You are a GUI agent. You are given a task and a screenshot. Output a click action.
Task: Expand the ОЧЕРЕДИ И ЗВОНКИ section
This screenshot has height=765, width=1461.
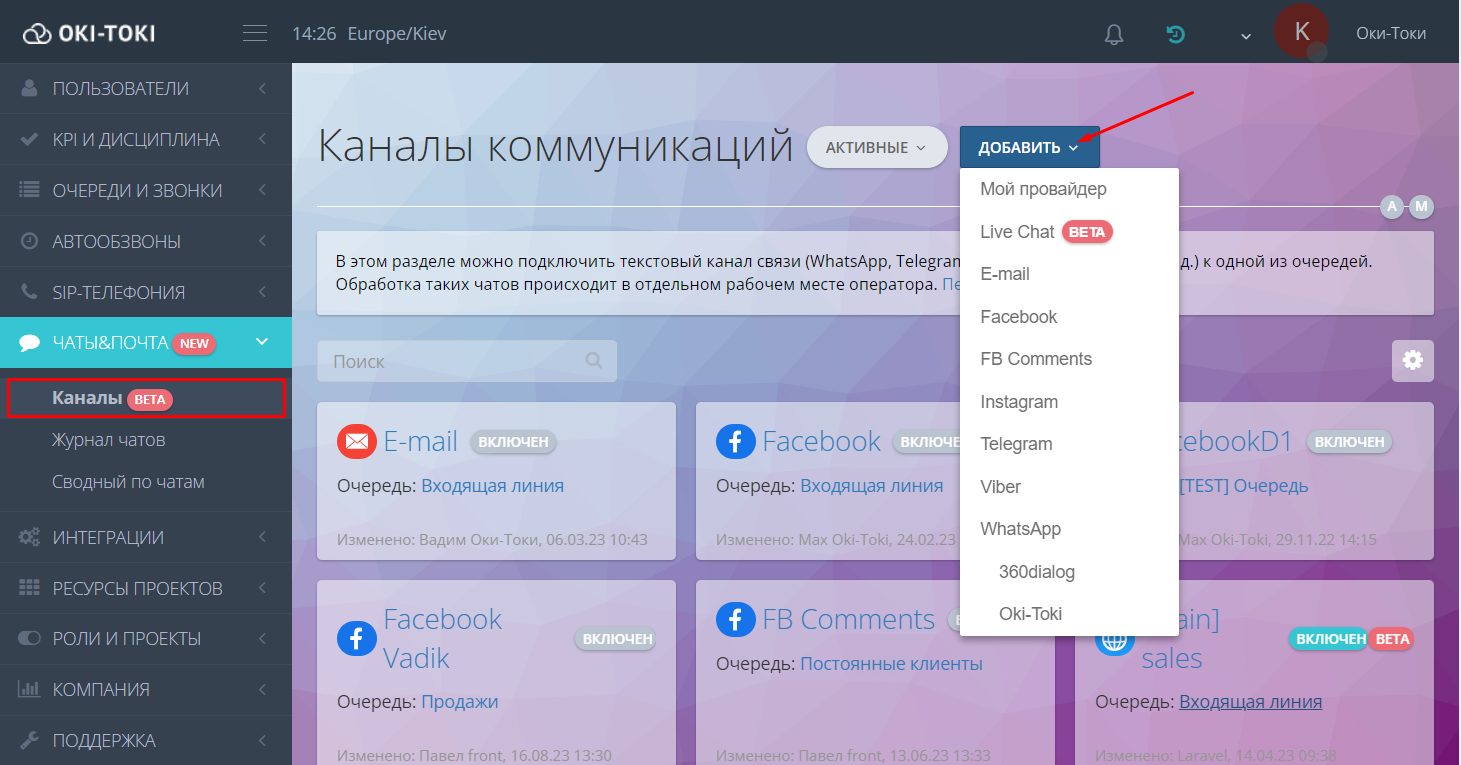[145, 190]
